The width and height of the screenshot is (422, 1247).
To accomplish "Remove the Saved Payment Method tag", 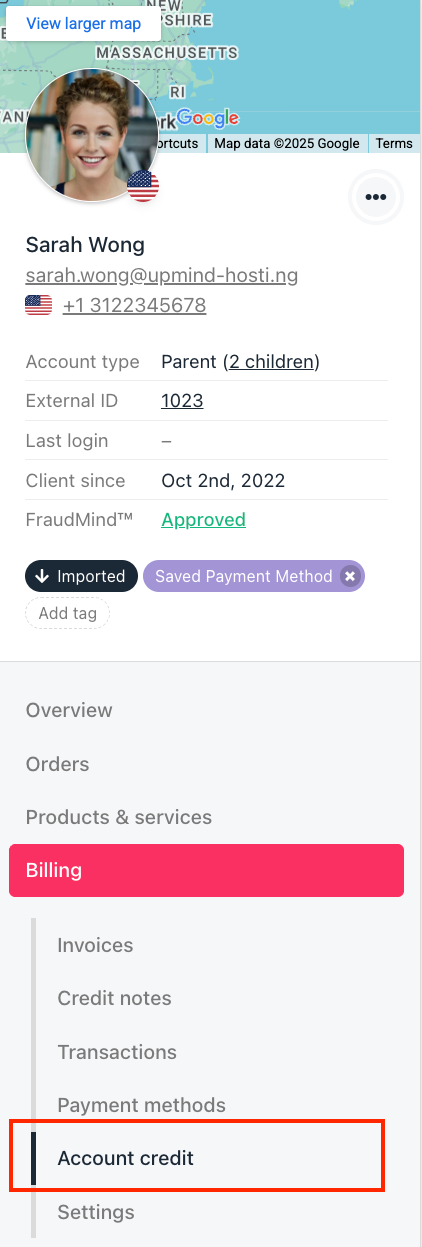I will (x=349, y=576).
